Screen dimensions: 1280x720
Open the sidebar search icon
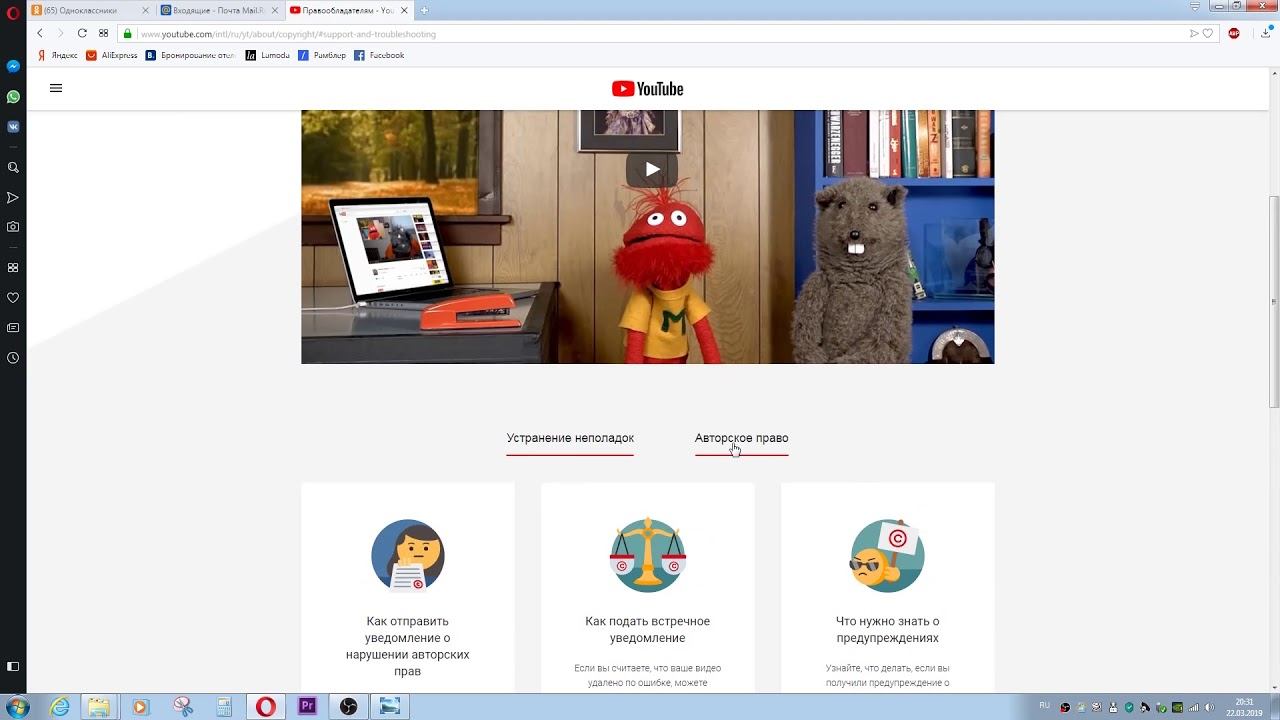13,167
